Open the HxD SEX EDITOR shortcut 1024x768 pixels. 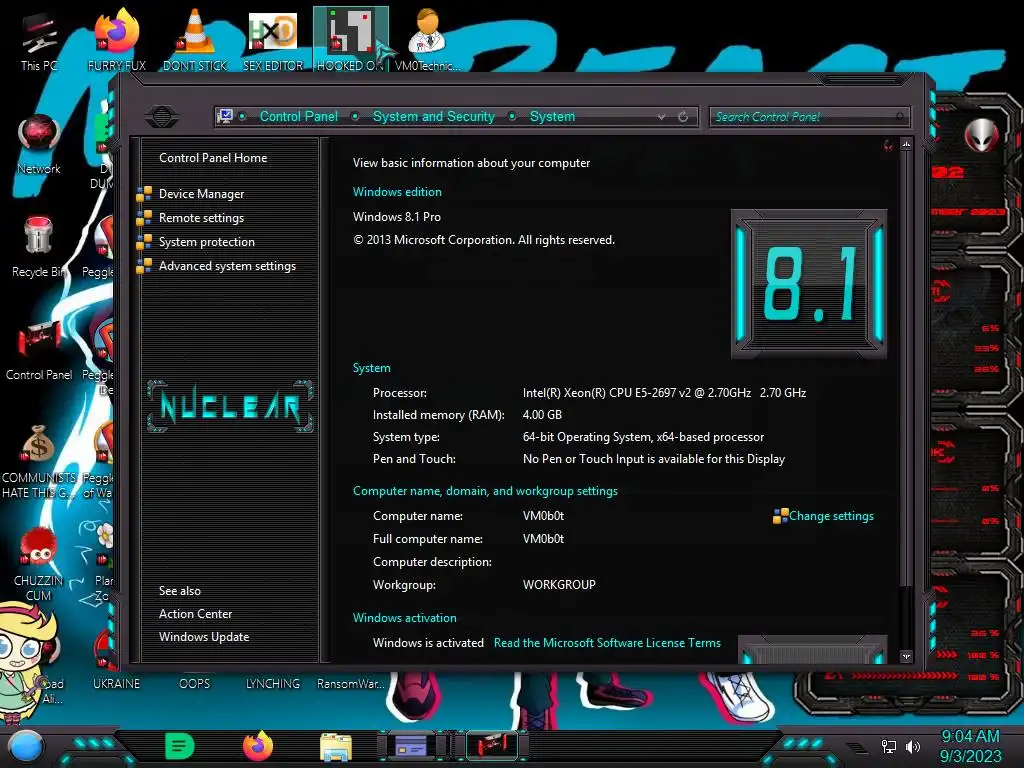tap(273, 39)
